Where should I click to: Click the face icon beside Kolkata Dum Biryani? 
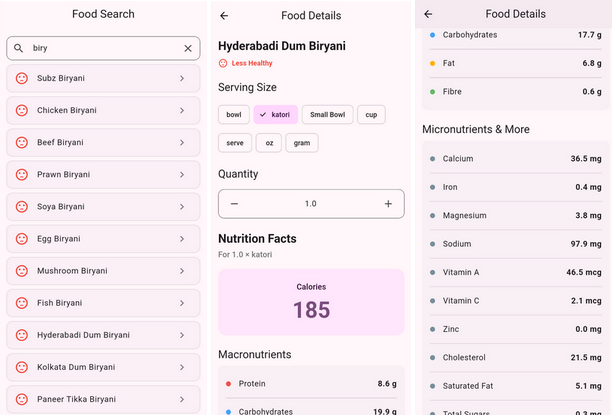(22, 367)
